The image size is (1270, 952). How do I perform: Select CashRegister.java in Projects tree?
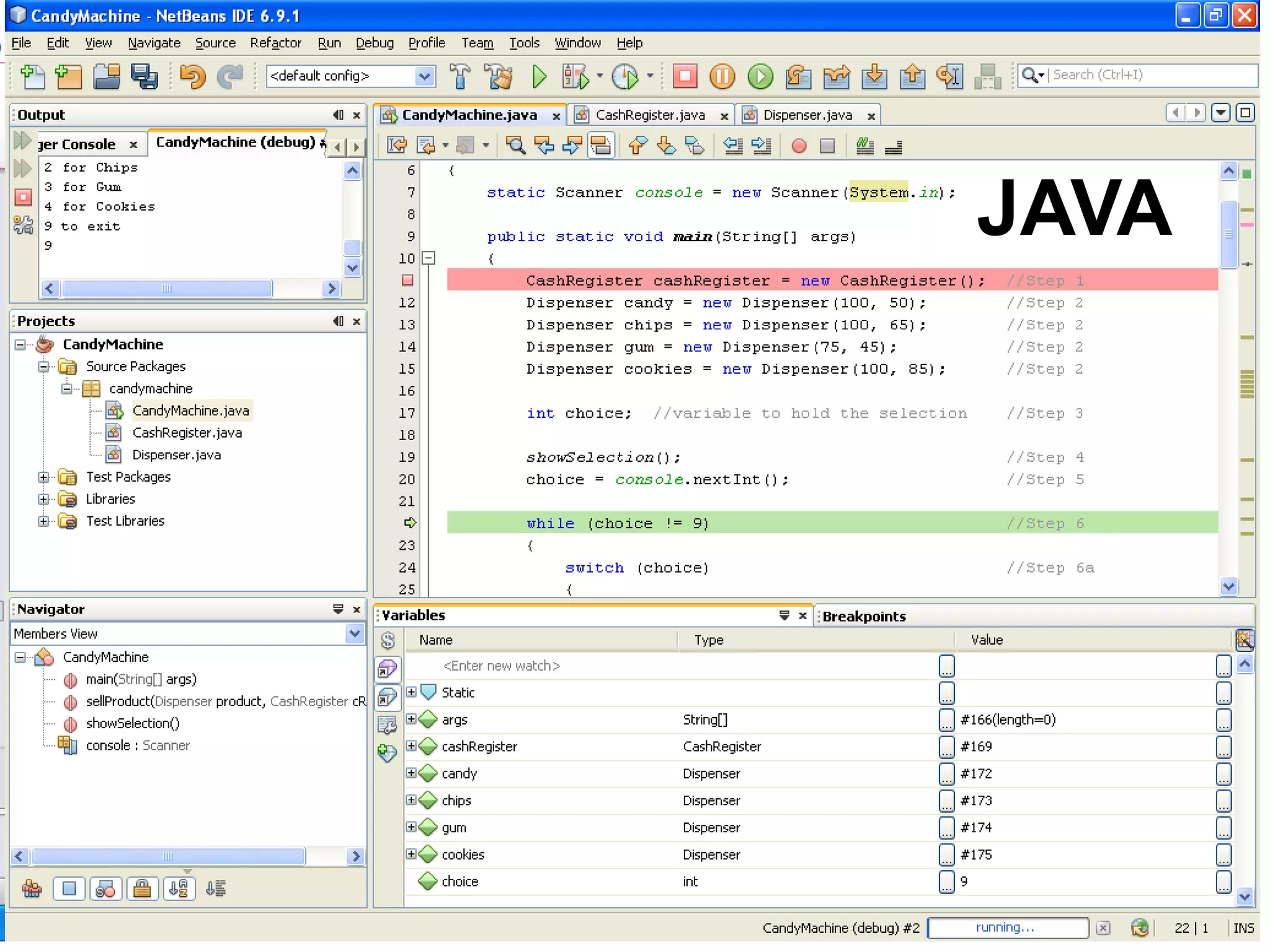tap(187, 433)
